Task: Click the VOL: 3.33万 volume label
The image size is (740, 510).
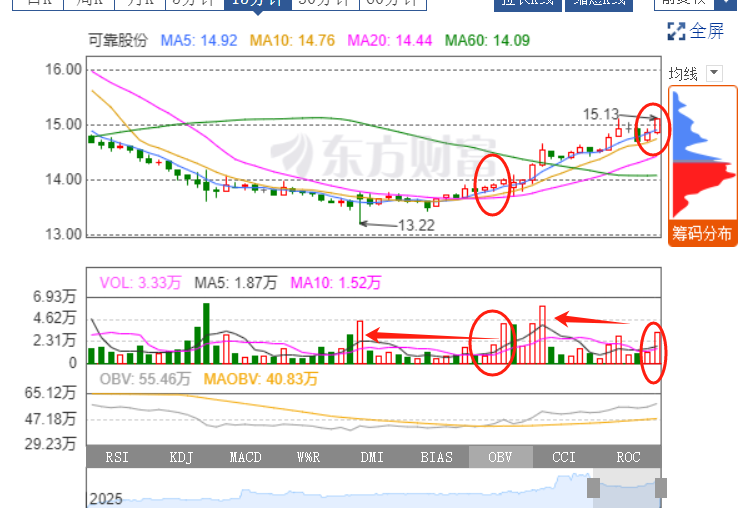Action: coord(141,283)
